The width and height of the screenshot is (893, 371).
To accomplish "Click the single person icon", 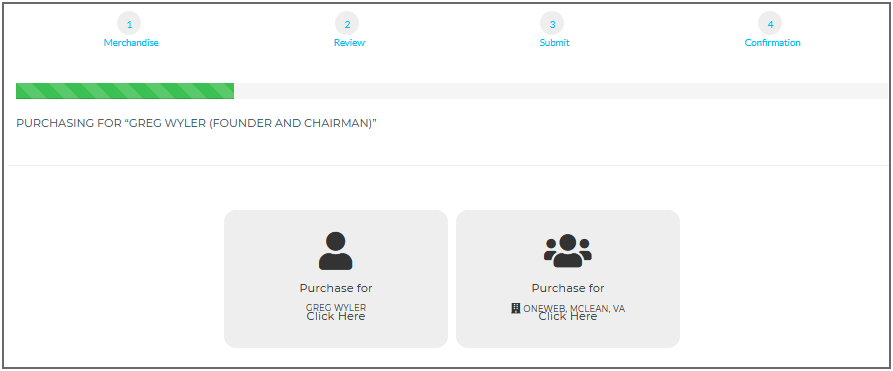I will coord(335,251).
